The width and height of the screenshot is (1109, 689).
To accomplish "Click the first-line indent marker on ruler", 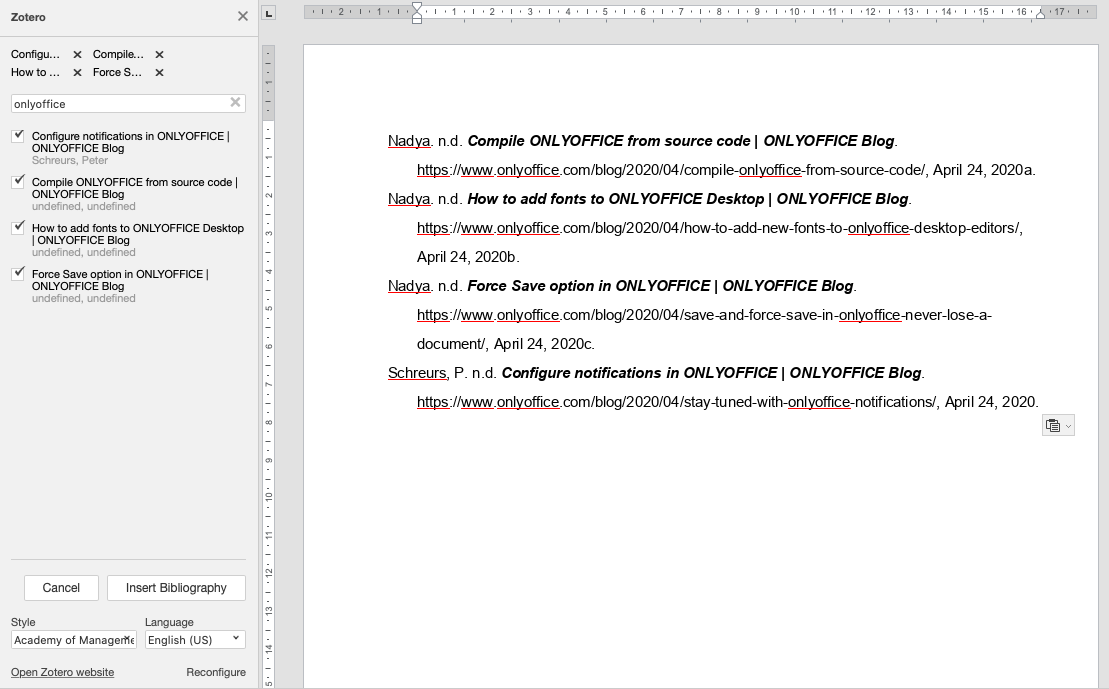I will point(417,7).
